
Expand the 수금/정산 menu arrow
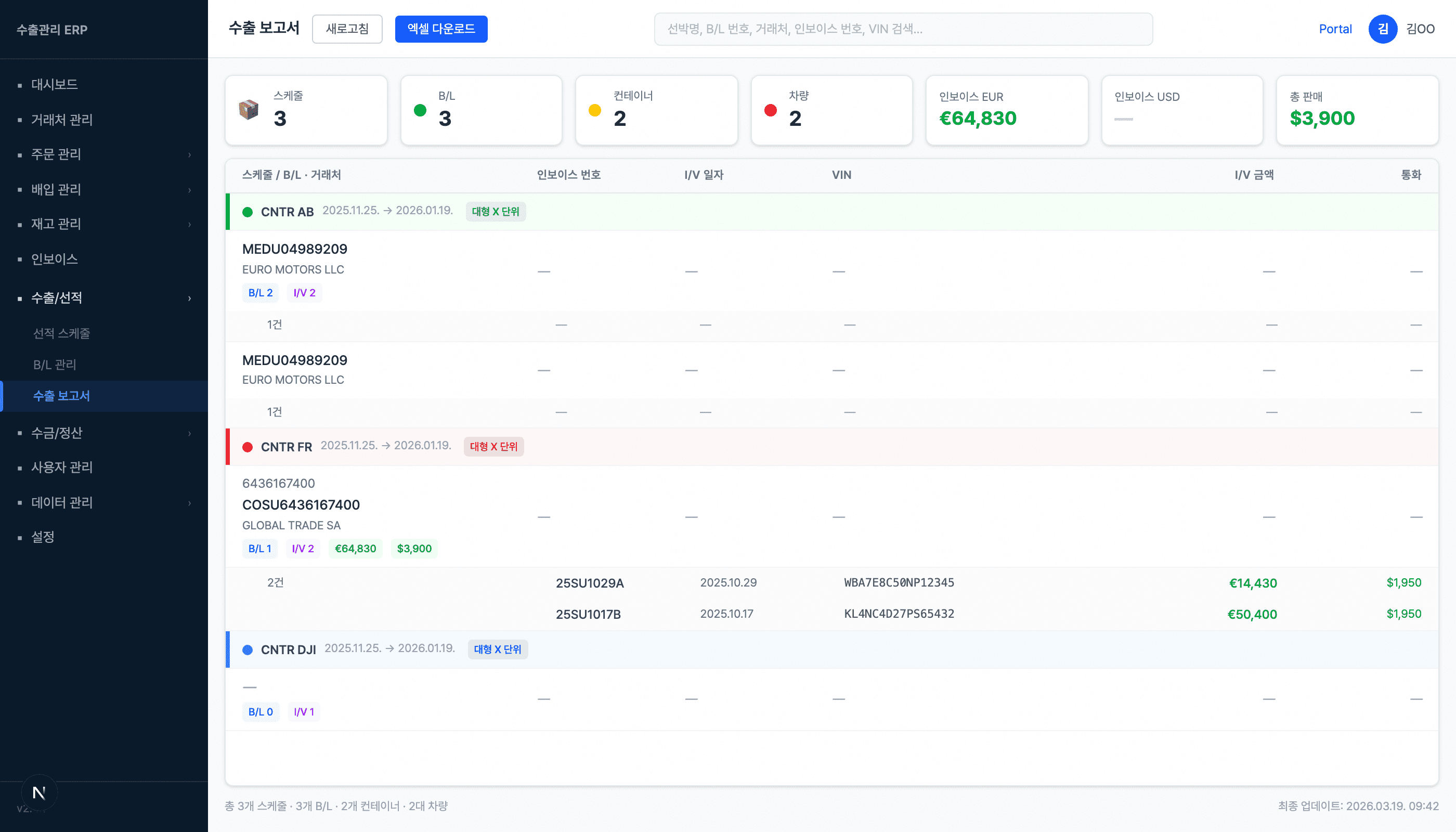coord(189,434)
